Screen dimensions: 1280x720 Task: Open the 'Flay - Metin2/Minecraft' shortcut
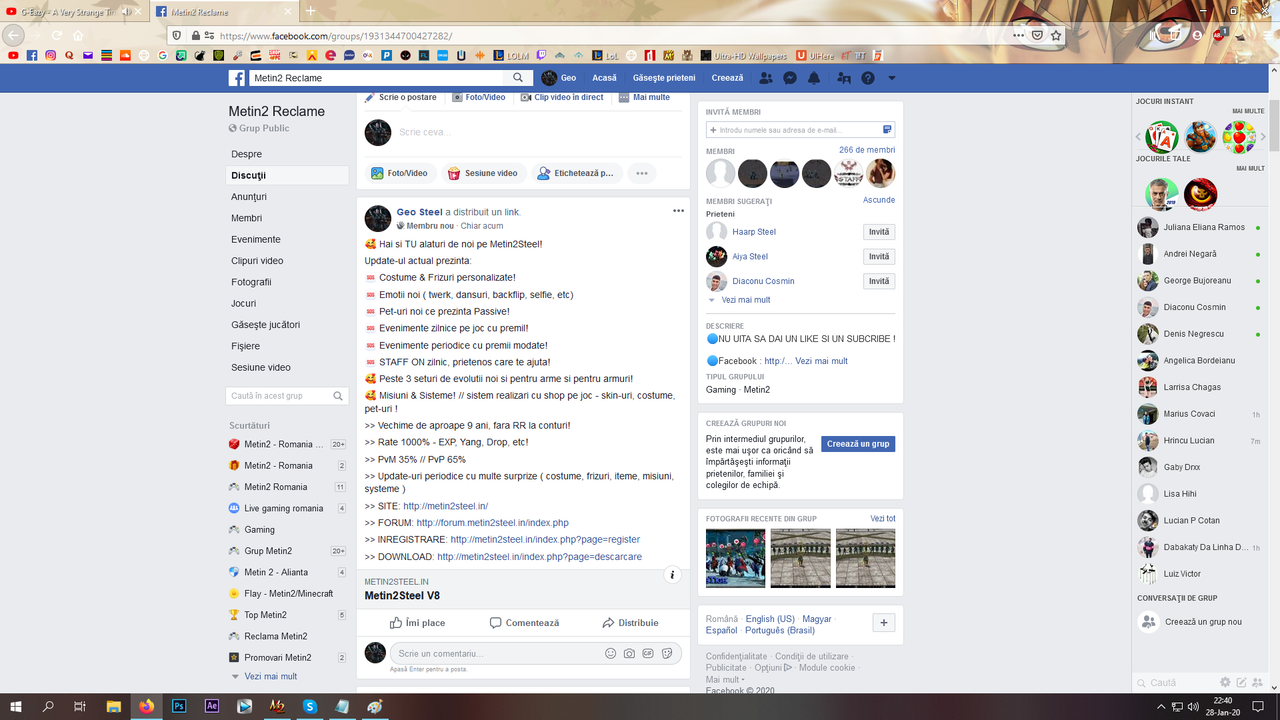pos(289,593)
